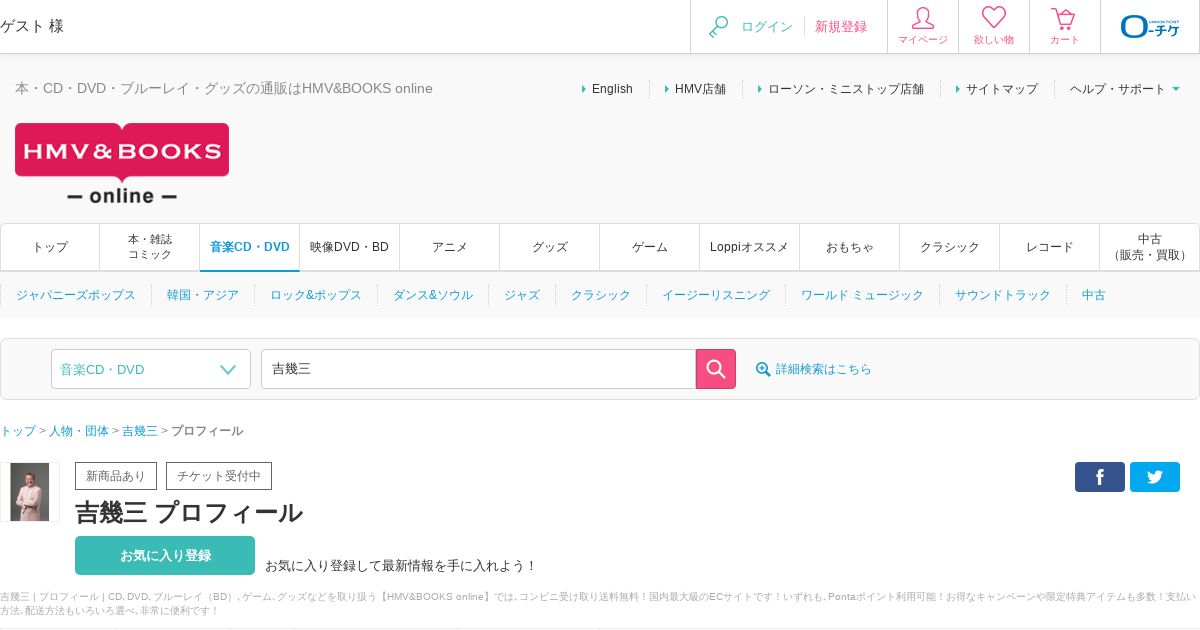Click the トップ breadcrumb link
The width and height of the screenshot is (1200, 630).
[18, 431]
